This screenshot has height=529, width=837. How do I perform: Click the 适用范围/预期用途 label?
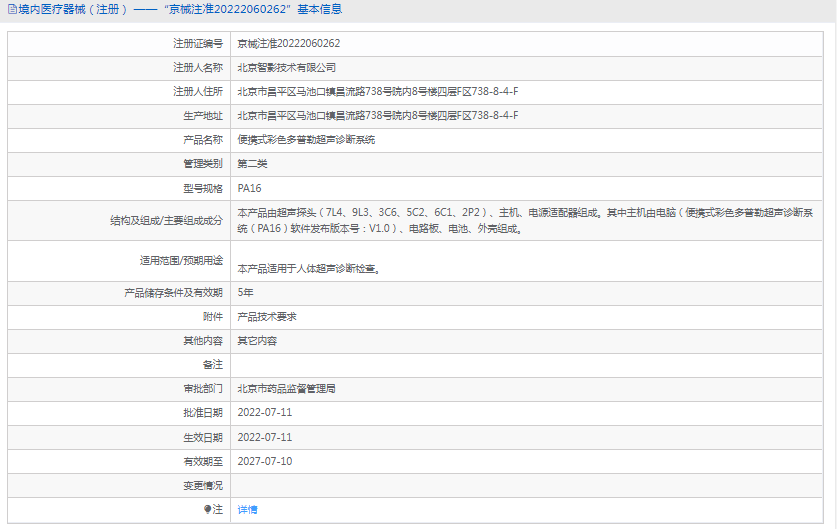(x=181, y=260)
